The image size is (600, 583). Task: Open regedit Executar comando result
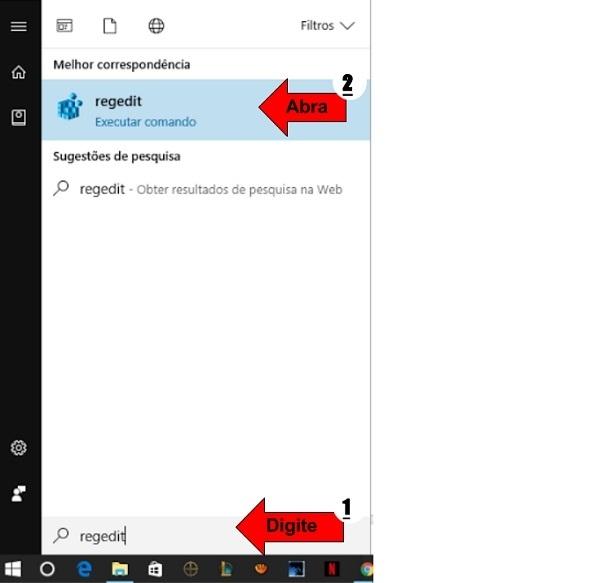point(206,110)
